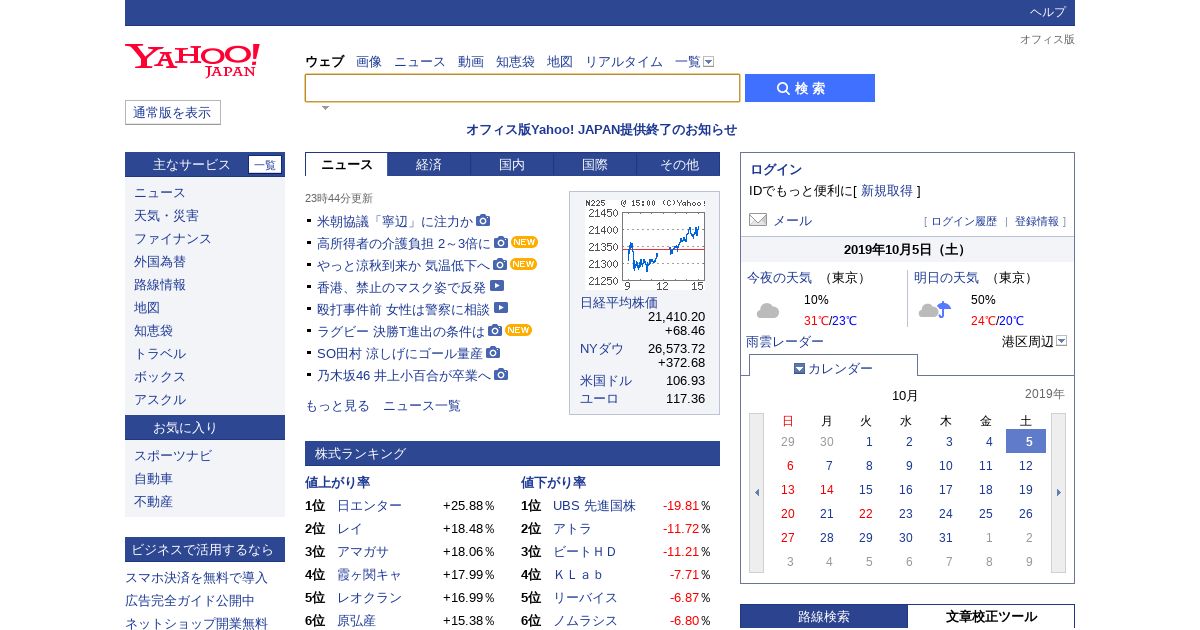The height and width of the screenshot is (630, 1200).
Task: Switch to the 国際 news tab
Action: (x=595, y=165)
